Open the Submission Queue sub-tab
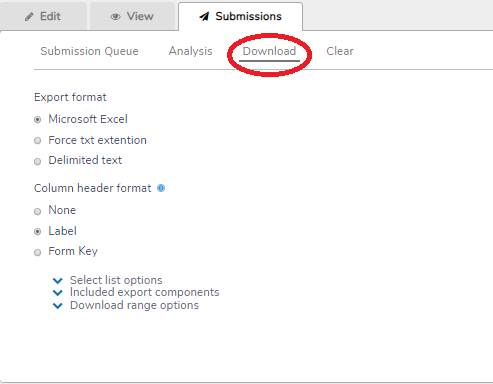Image resolution: width=493 pixels, height=384 pixels. pos(89,51)
